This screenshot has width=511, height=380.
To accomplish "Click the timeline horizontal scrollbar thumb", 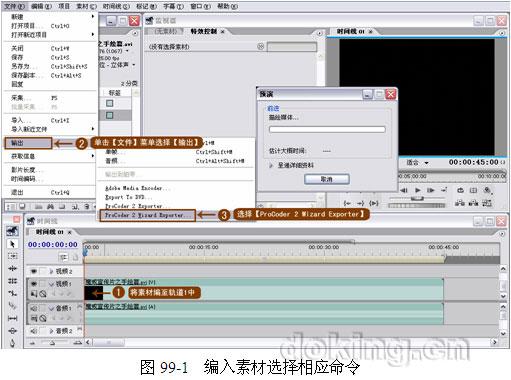I will (109, 342).
